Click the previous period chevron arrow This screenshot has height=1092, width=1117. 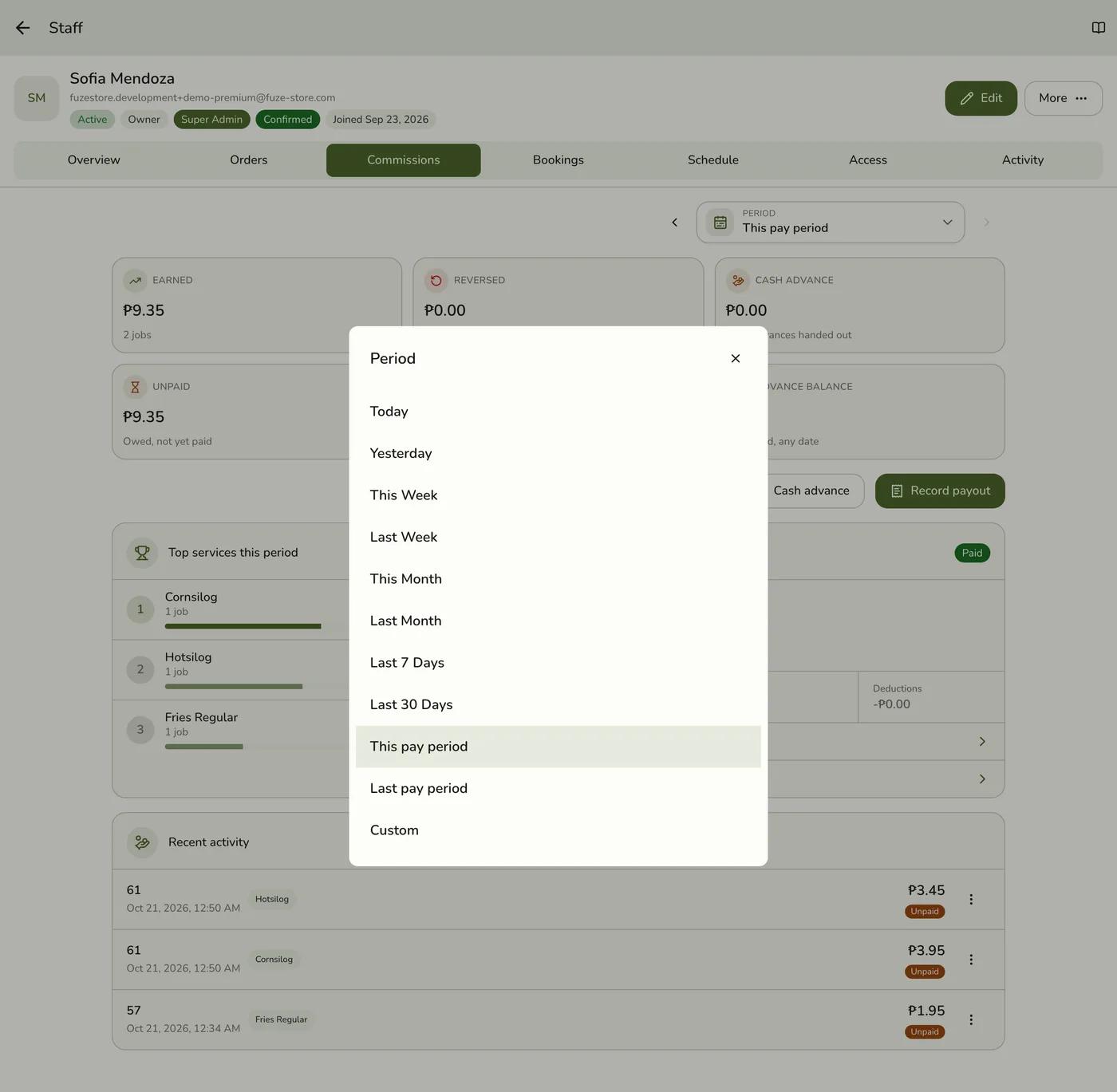[x=675, y=223]
